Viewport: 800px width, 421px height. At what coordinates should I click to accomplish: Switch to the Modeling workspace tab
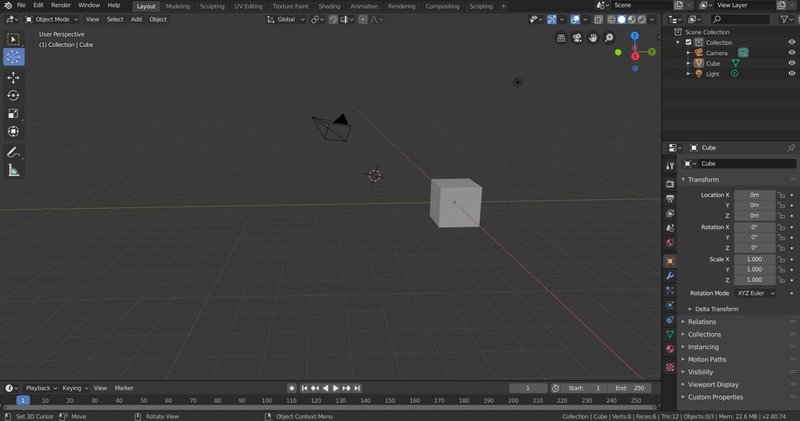pyautogui.click(x=178, y=6)
